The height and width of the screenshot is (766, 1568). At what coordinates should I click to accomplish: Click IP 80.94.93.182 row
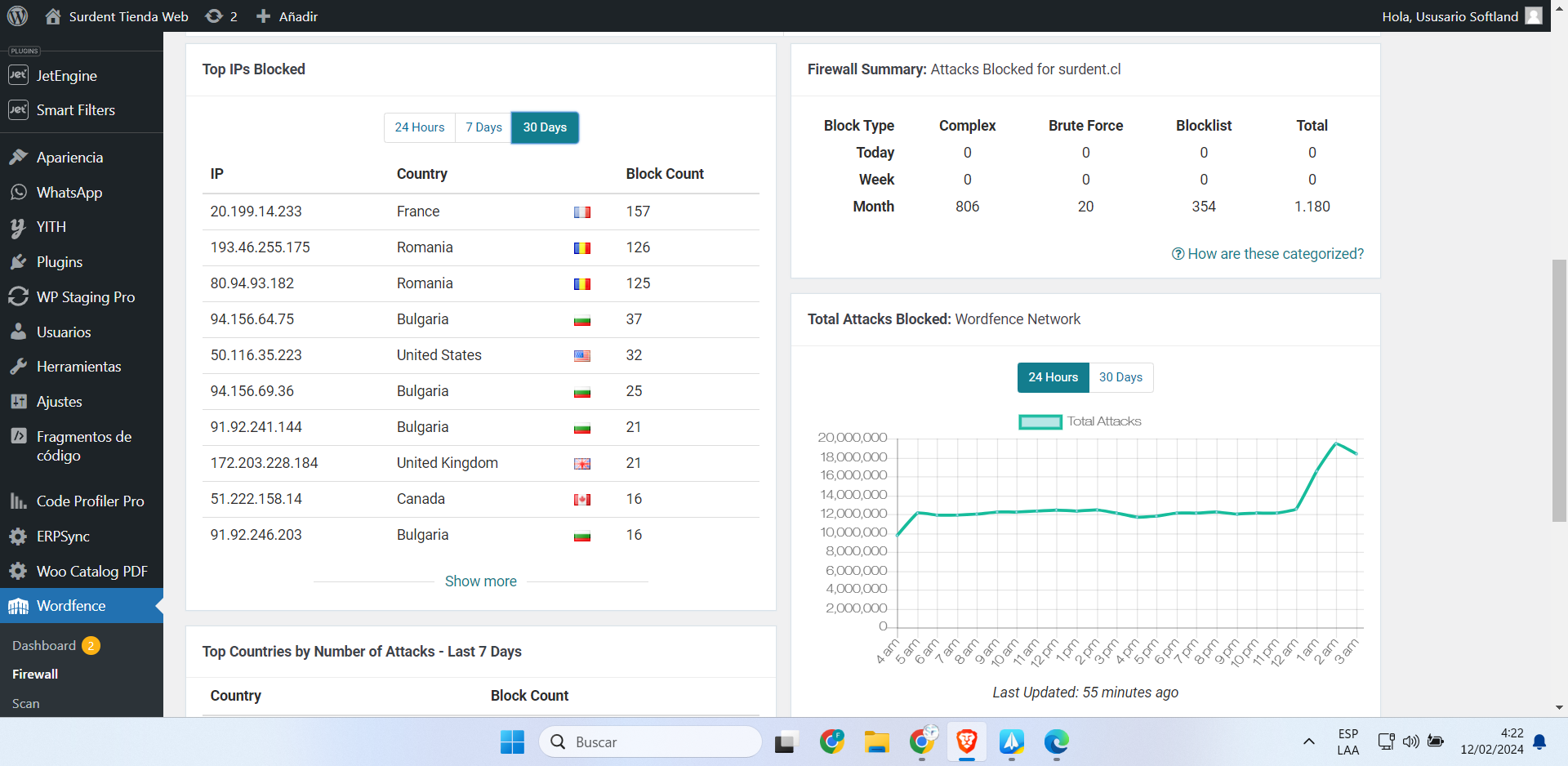[480, 283]
